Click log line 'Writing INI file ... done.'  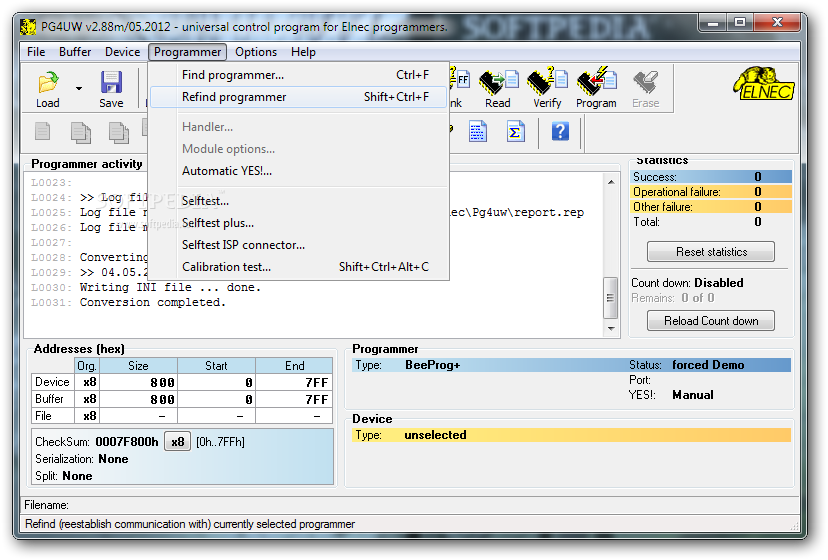click(x=170, y=288)
